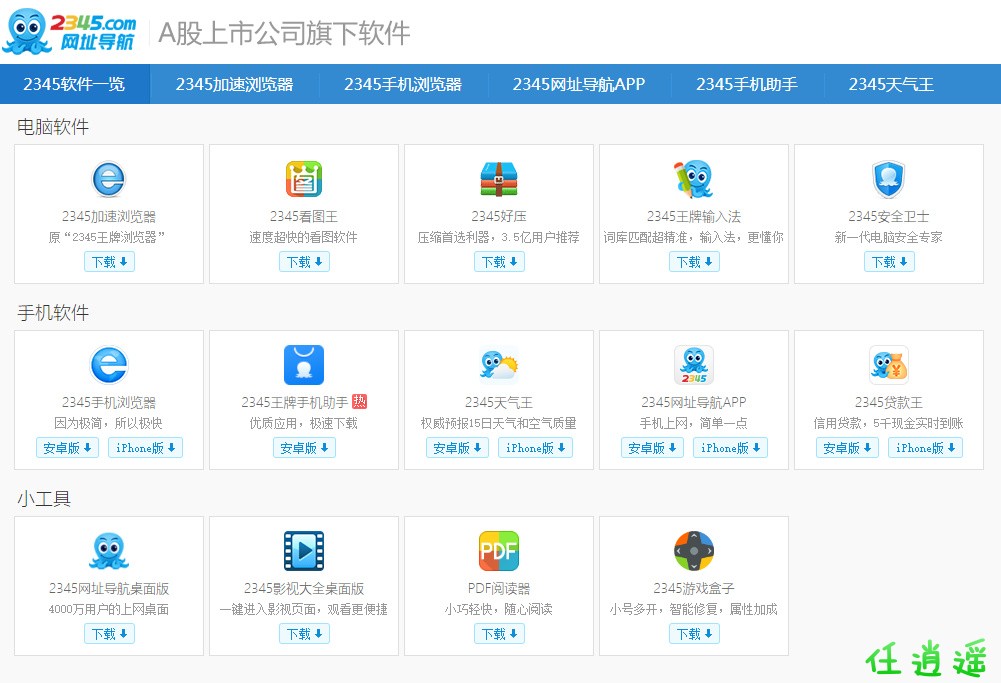Open the 2345手机浏览器 tab
The image size is (1001, 683).
click(x=403, y=84)
